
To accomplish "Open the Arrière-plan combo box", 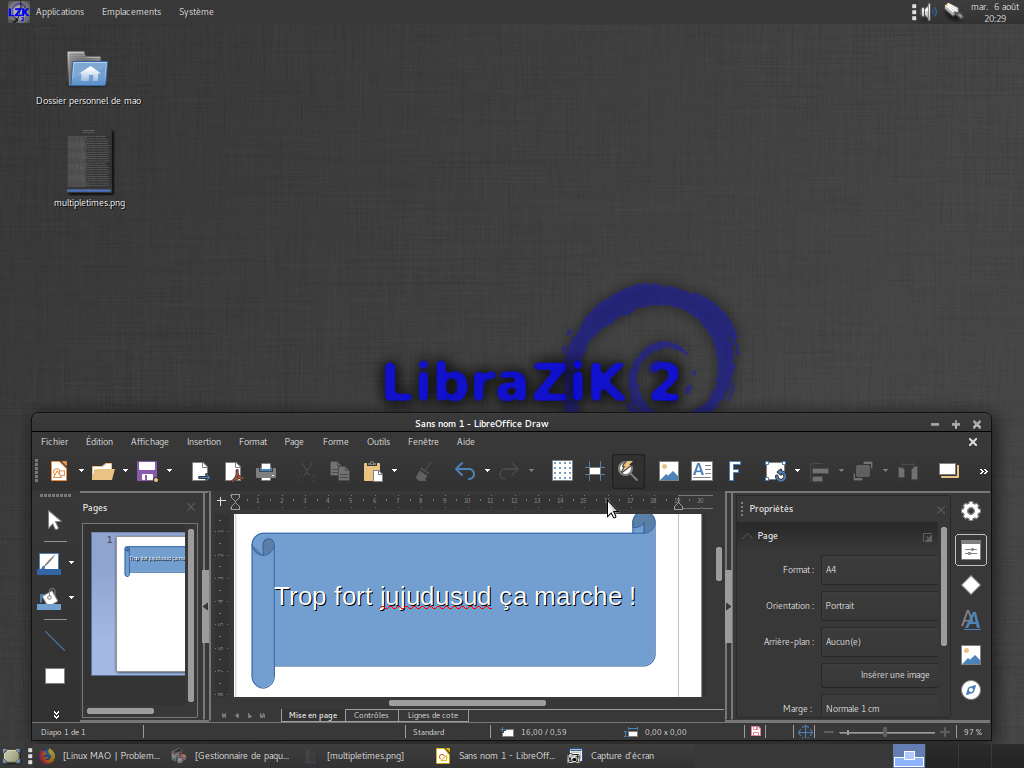I will [x=880, y=642].
